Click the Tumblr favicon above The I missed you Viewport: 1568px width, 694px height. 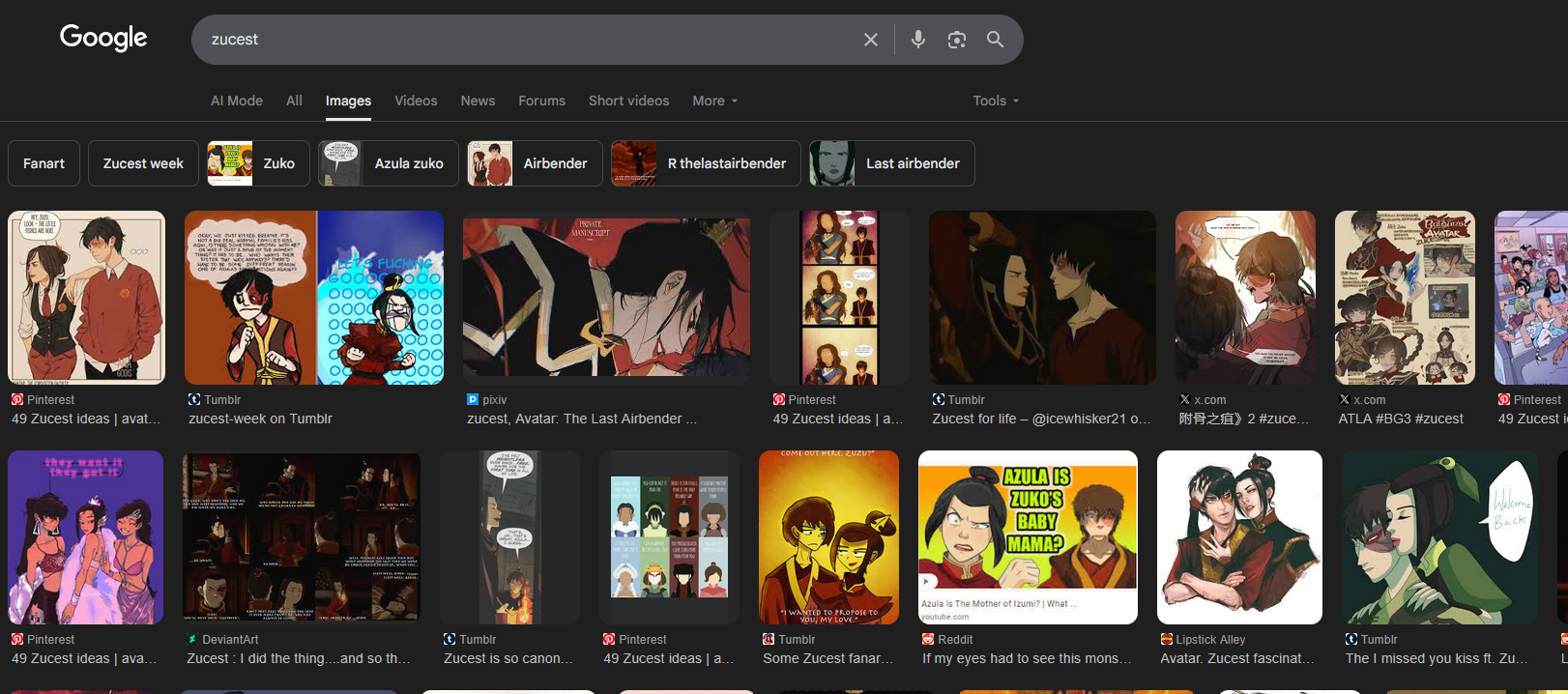point(1351,639)
